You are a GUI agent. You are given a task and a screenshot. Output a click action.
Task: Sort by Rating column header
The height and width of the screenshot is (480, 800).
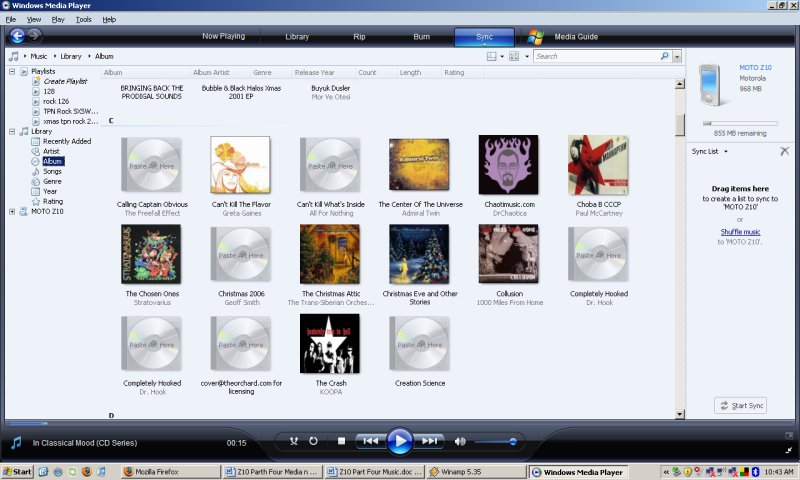(x=454, y=72)
